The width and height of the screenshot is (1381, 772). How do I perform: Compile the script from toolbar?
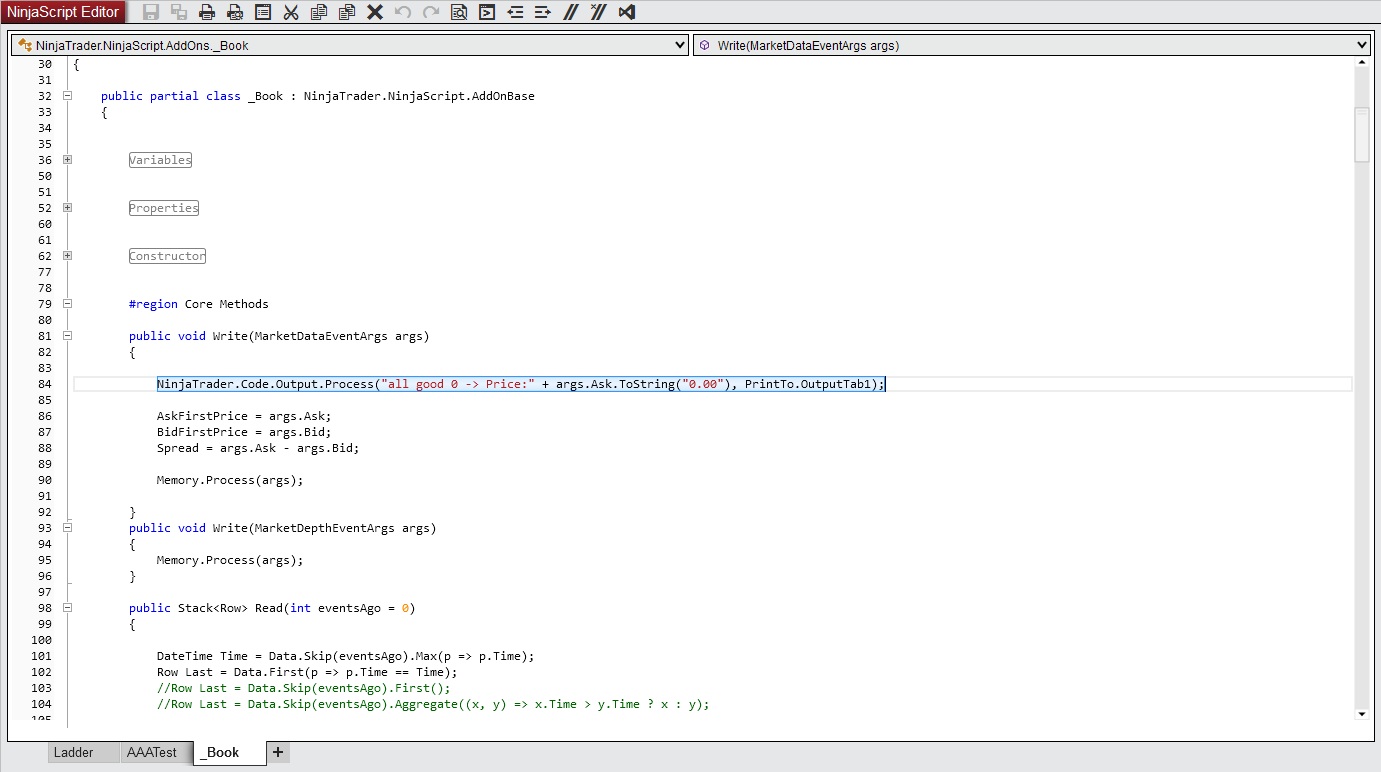click(487, 12)
